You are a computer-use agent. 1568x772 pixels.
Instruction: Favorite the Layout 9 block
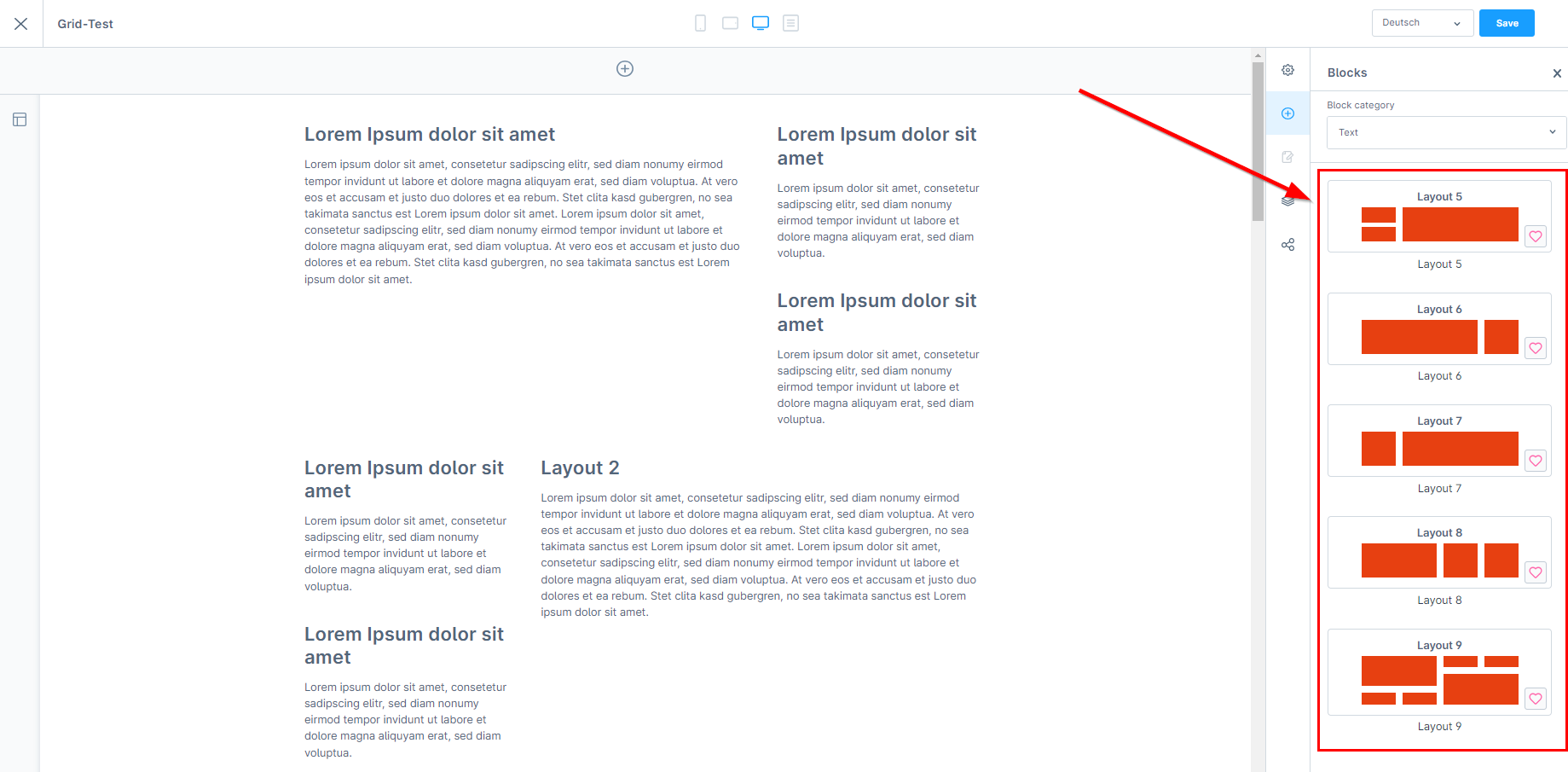(1536, 699)
